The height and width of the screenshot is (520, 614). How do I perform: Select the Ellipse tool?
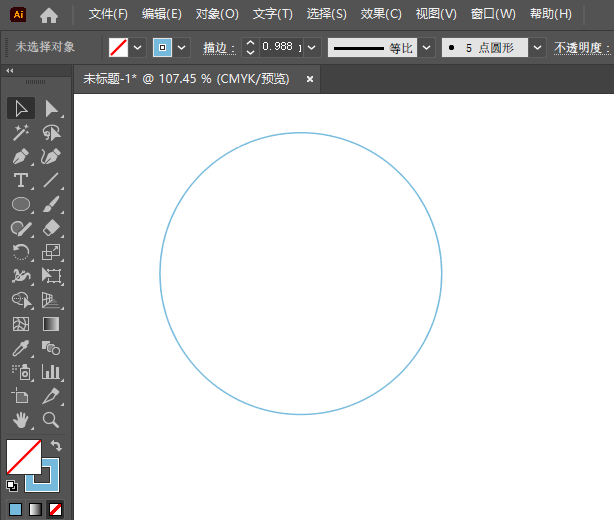tap(21, 204)
